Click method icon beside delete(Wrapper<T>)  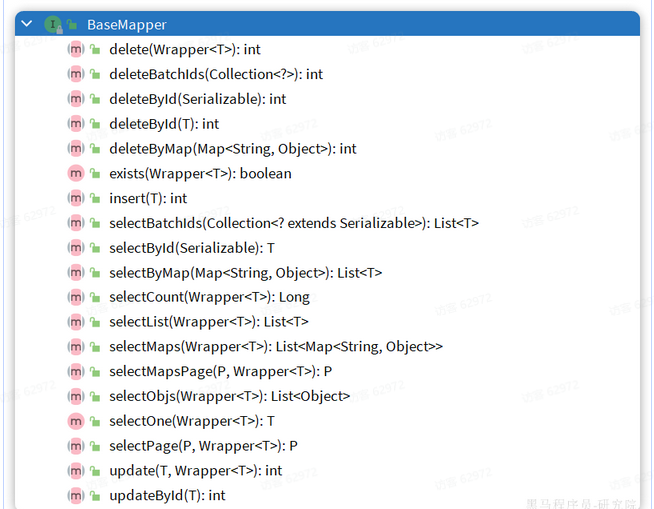click(x=76, y=50)
